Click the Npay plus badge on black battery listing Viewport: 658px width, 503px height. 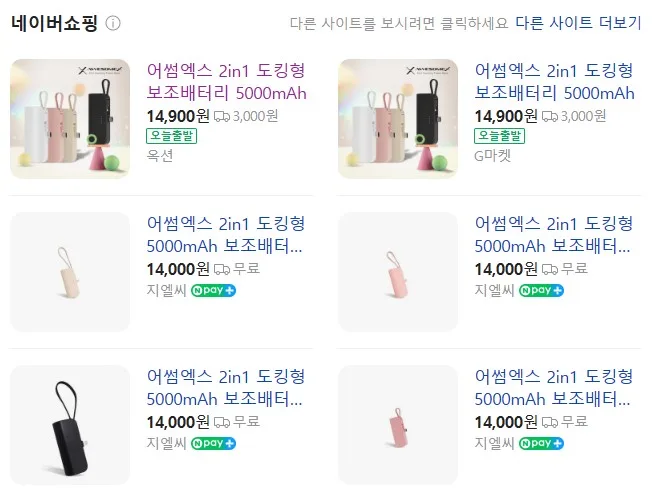(x=213, y=443)
